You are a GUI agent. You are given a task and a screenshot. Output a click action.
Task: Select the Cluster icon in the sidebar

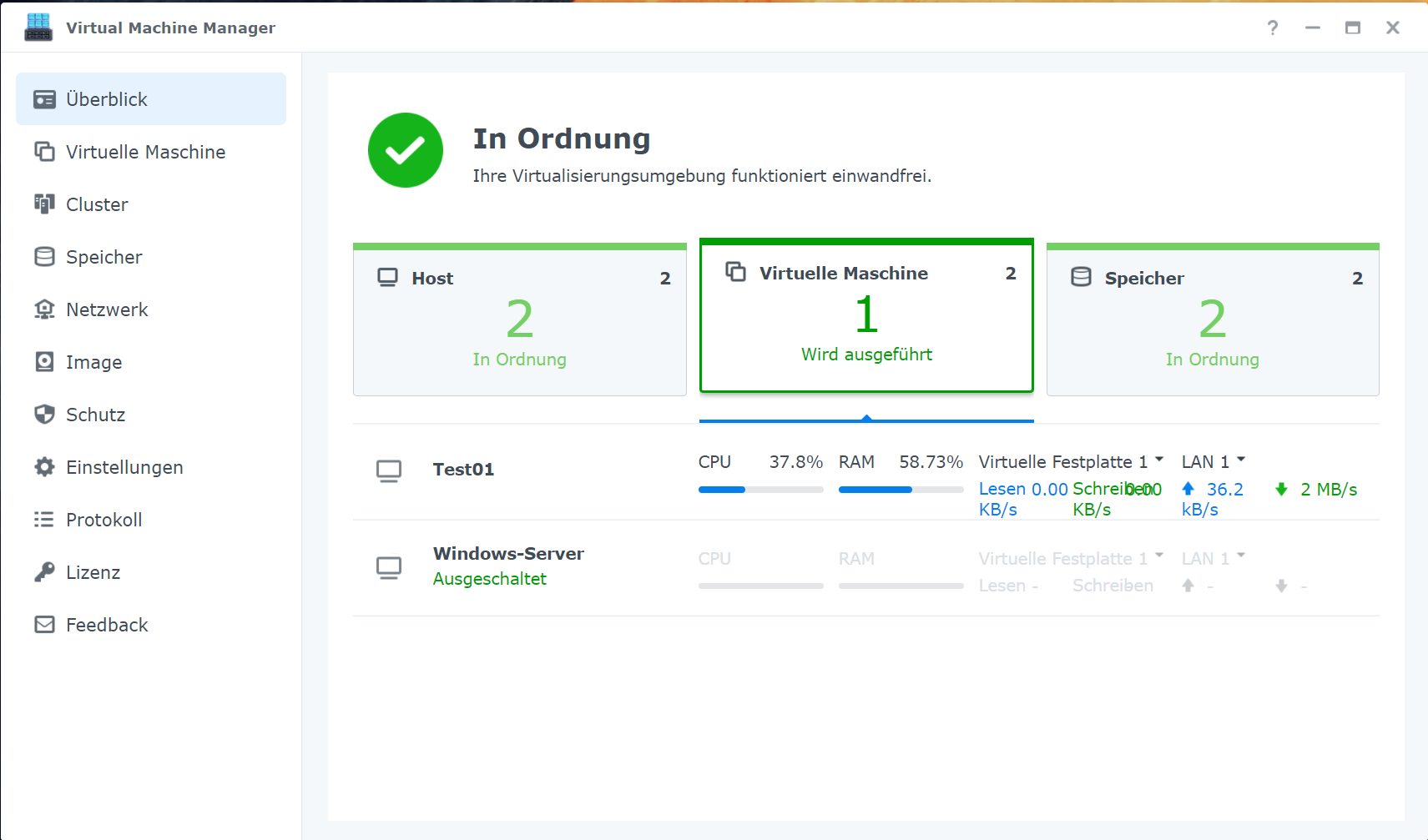(x=45, y=204)
